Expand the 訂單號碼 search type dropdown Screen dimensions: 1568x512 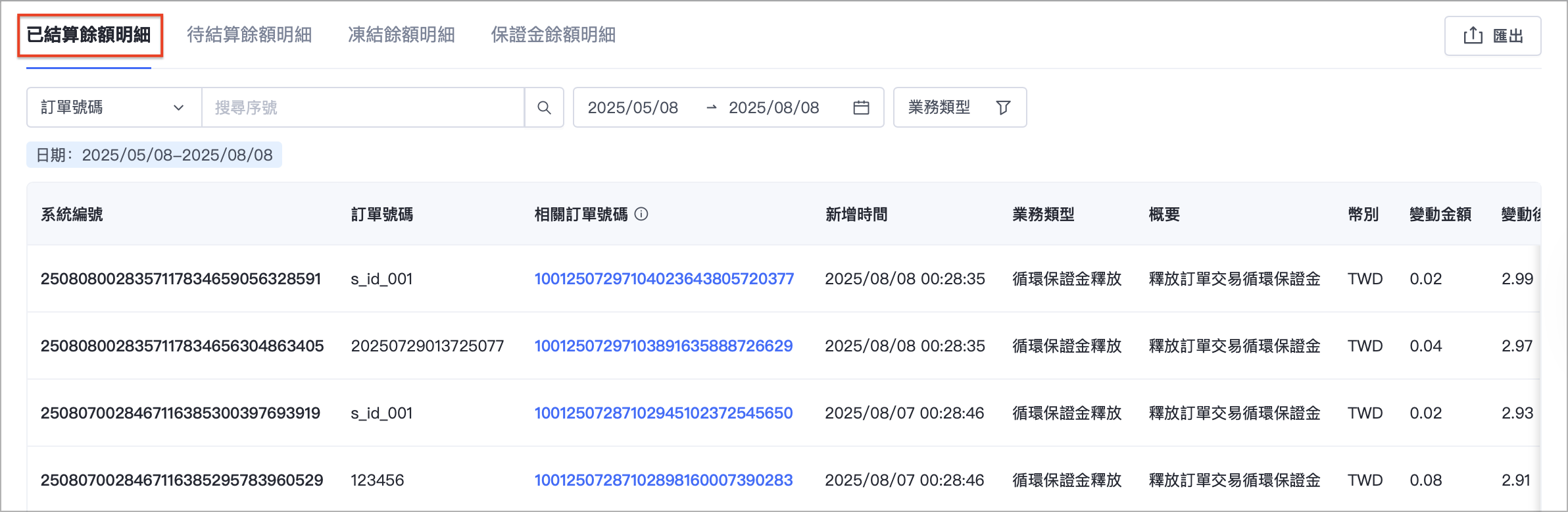click(x=114, y=107)
